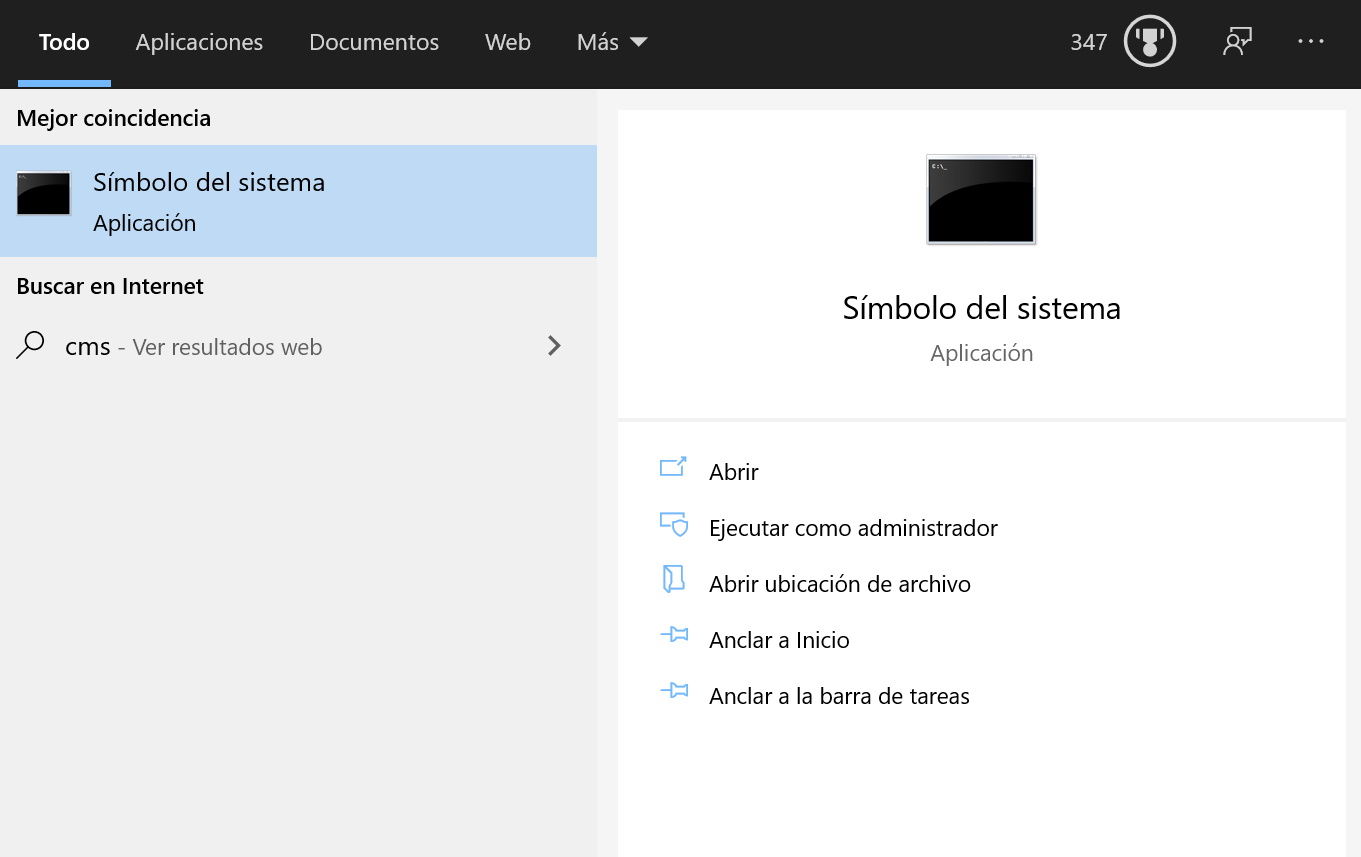This screenshot has width=1361, height=857.
Task: Switch to the Documentos tab
Action: point(374,42)
